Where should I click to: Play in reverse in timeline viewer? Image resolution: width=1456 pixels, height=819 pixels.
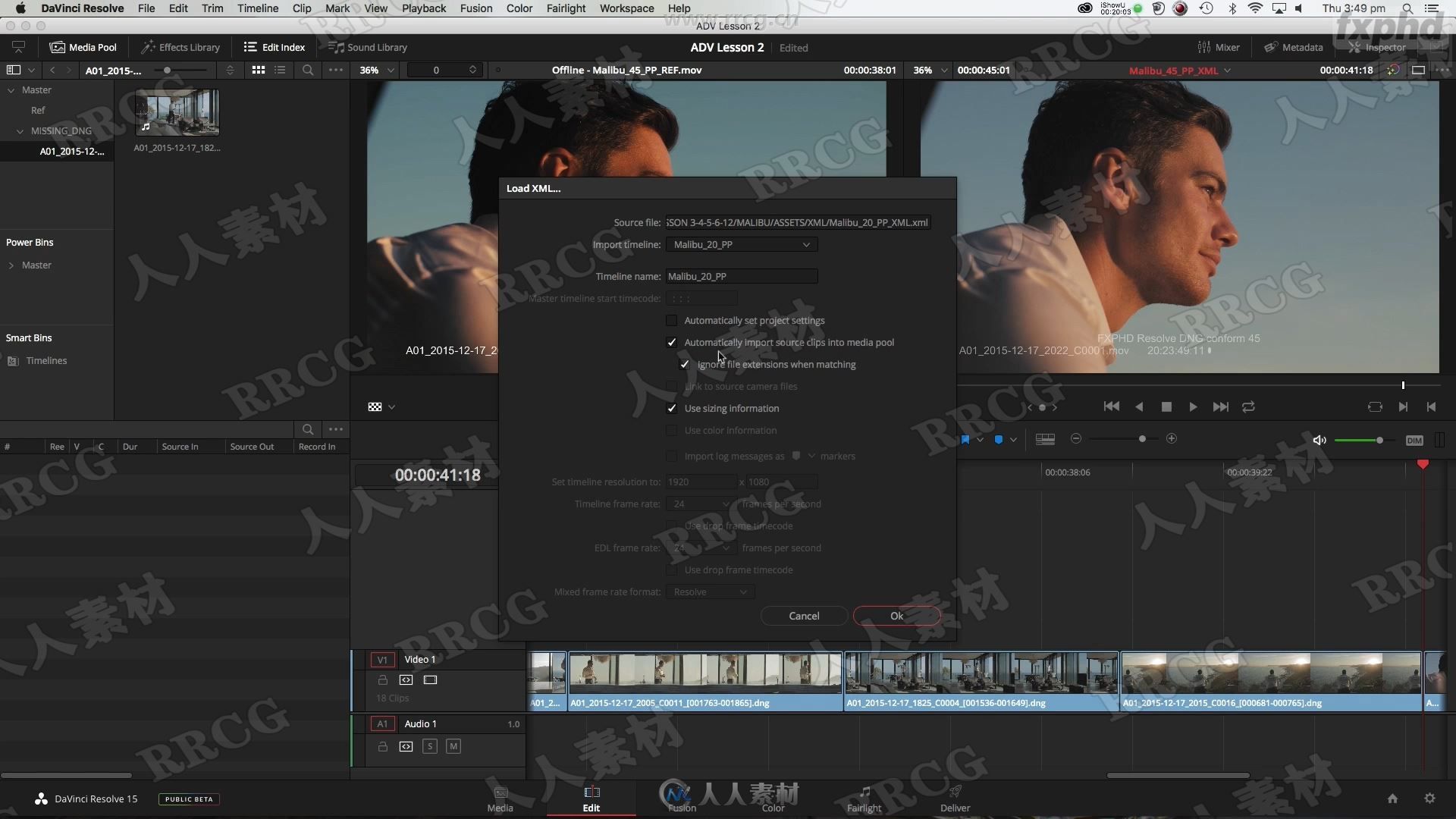pyautogui.click(x=1139, y=407)
